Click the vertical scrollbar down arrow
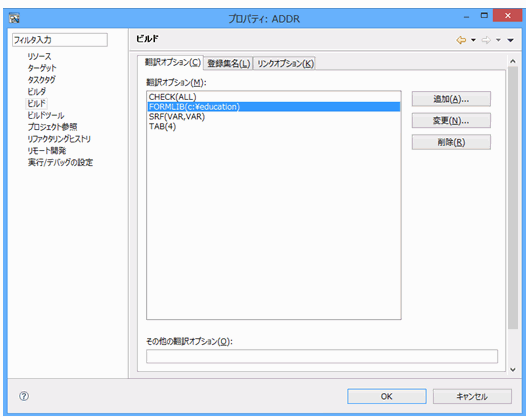526x417 pixels. 513,369
